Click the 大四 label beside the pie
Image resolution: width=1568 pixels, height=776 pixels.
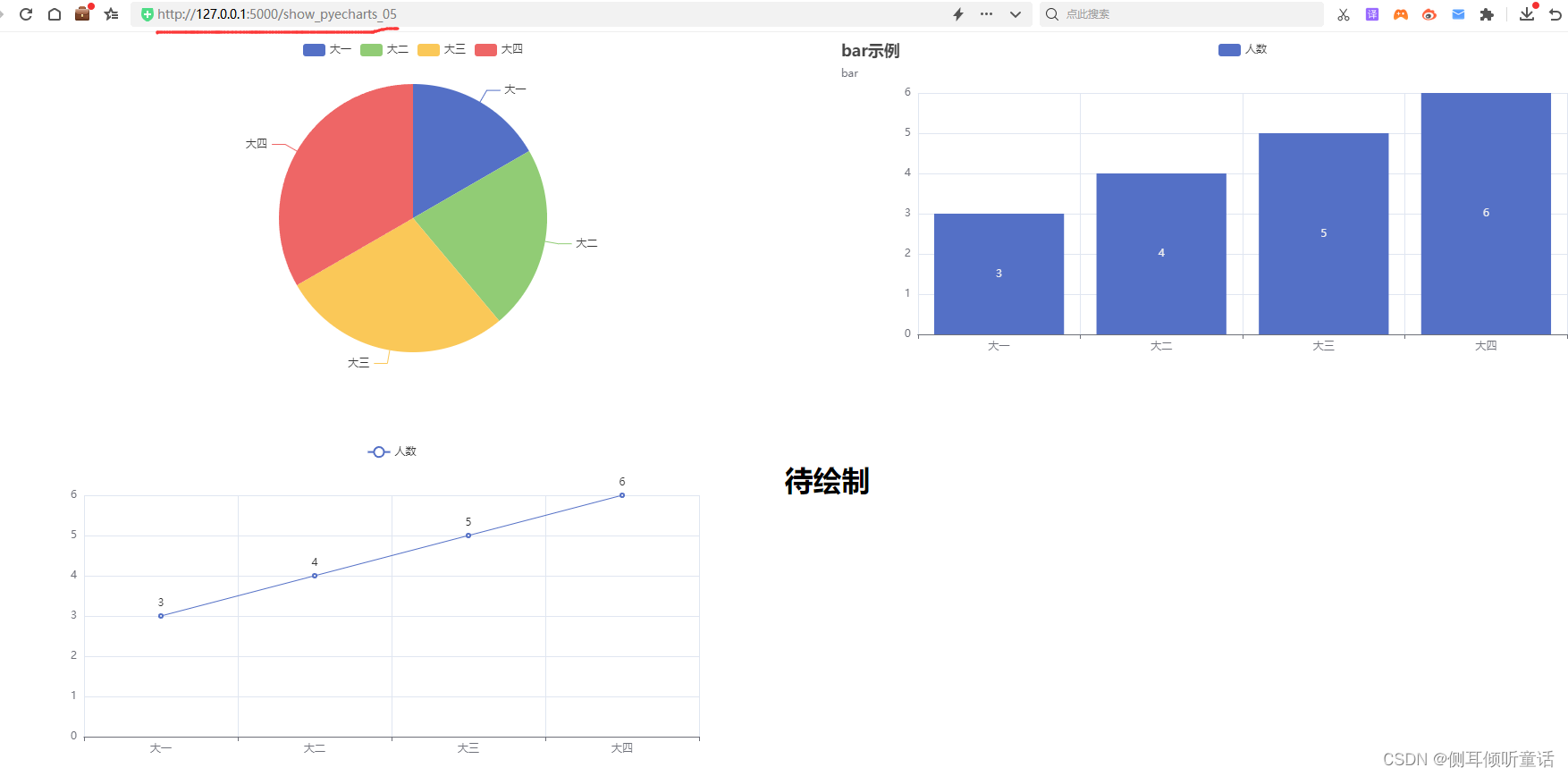(257, 144)
